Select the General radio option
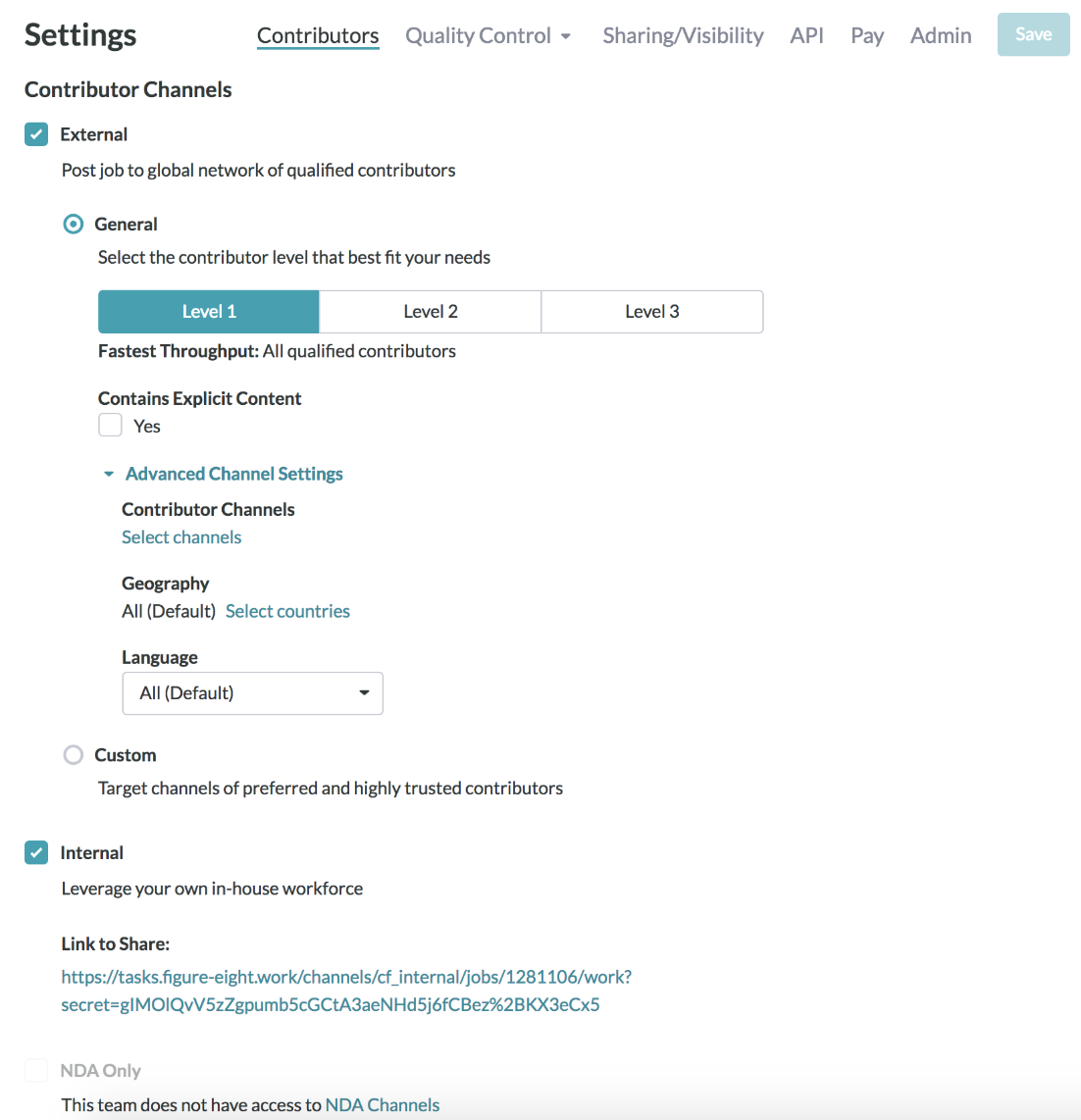Screen dimensions: 1081x1120 pos(73,224)
